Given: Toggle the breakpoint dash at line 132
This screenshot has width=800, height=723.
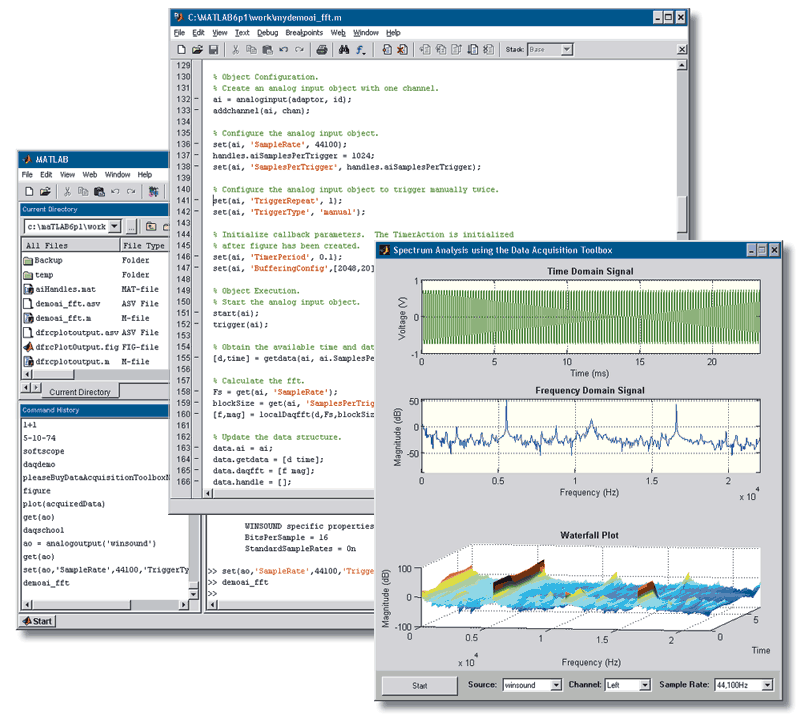Looking at the screenshot, I should pos(196,99).
